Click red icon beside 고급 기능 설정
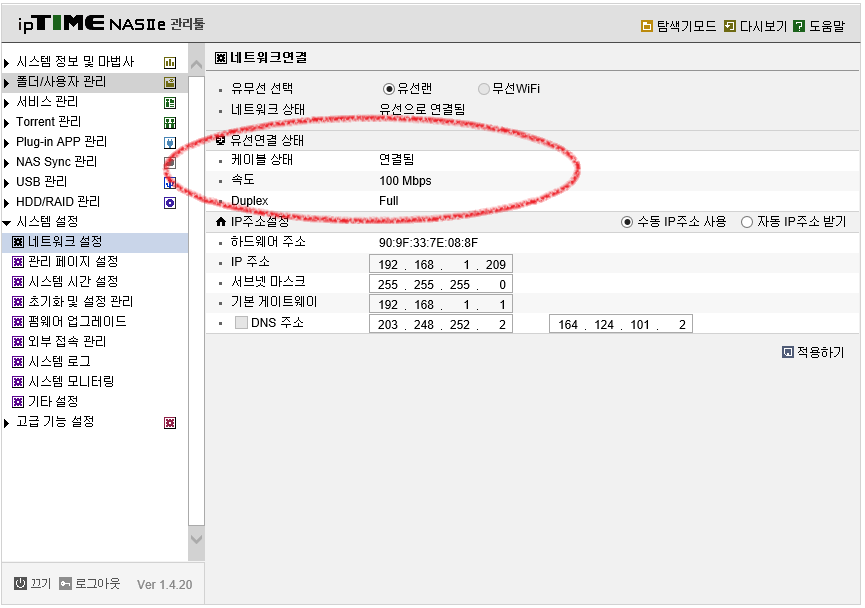Image resolution: width=865 pixels, height=608 pixels. click(x=170, y=423)
